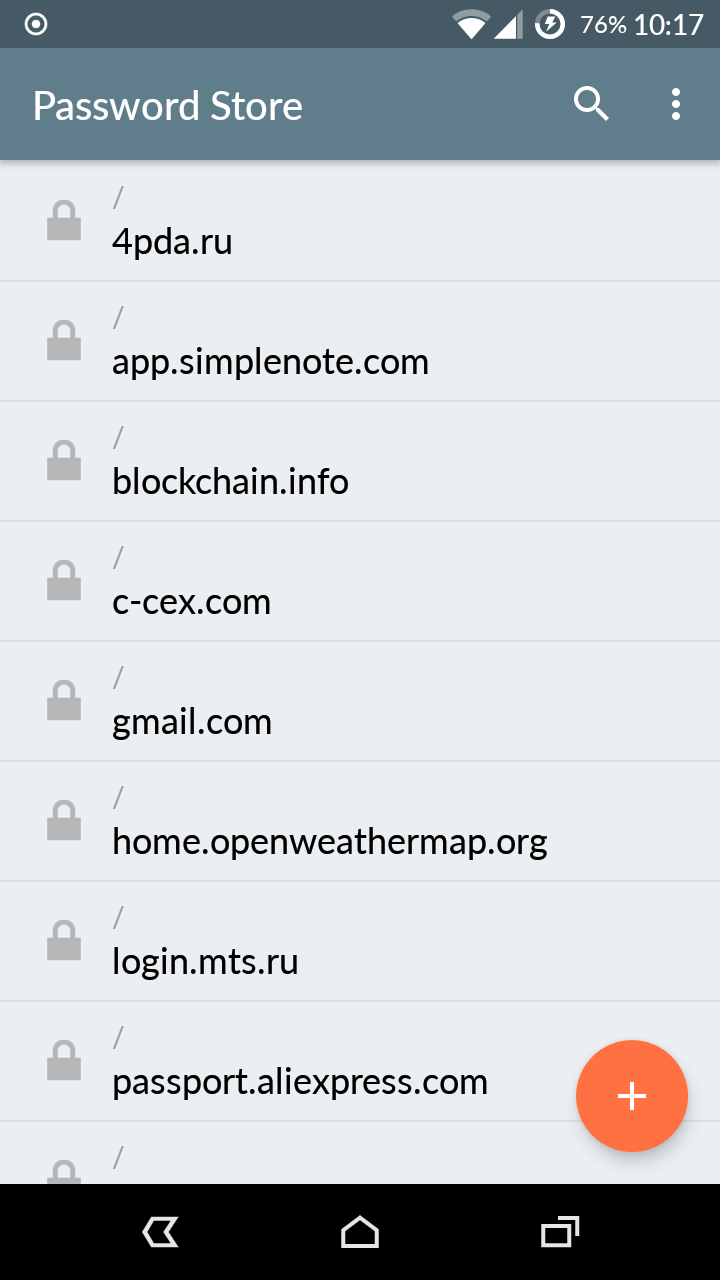Tap the Password Store title

pyautogui.click(x=168, y=106)
